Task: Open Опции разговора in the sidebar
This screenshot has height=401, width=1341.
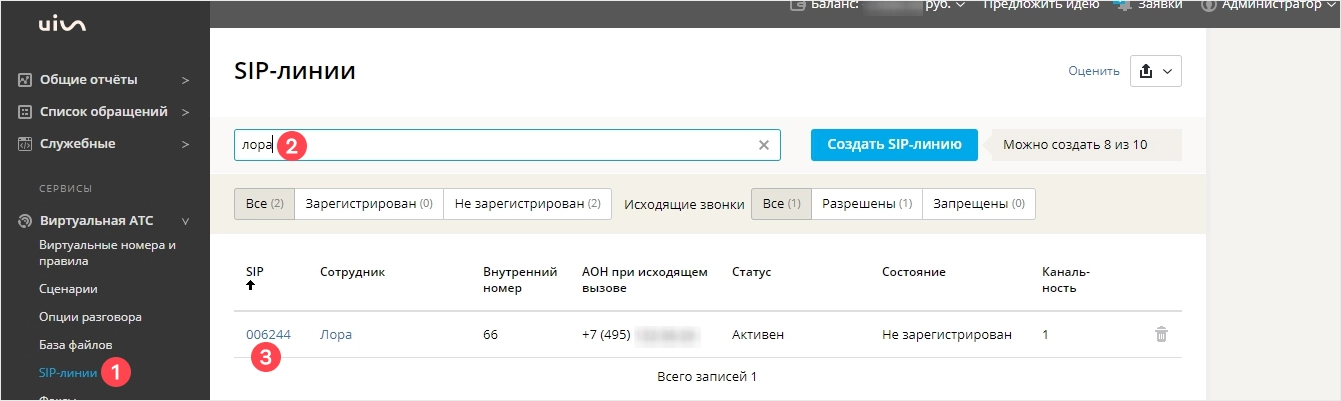Action: tap(90, 317)
